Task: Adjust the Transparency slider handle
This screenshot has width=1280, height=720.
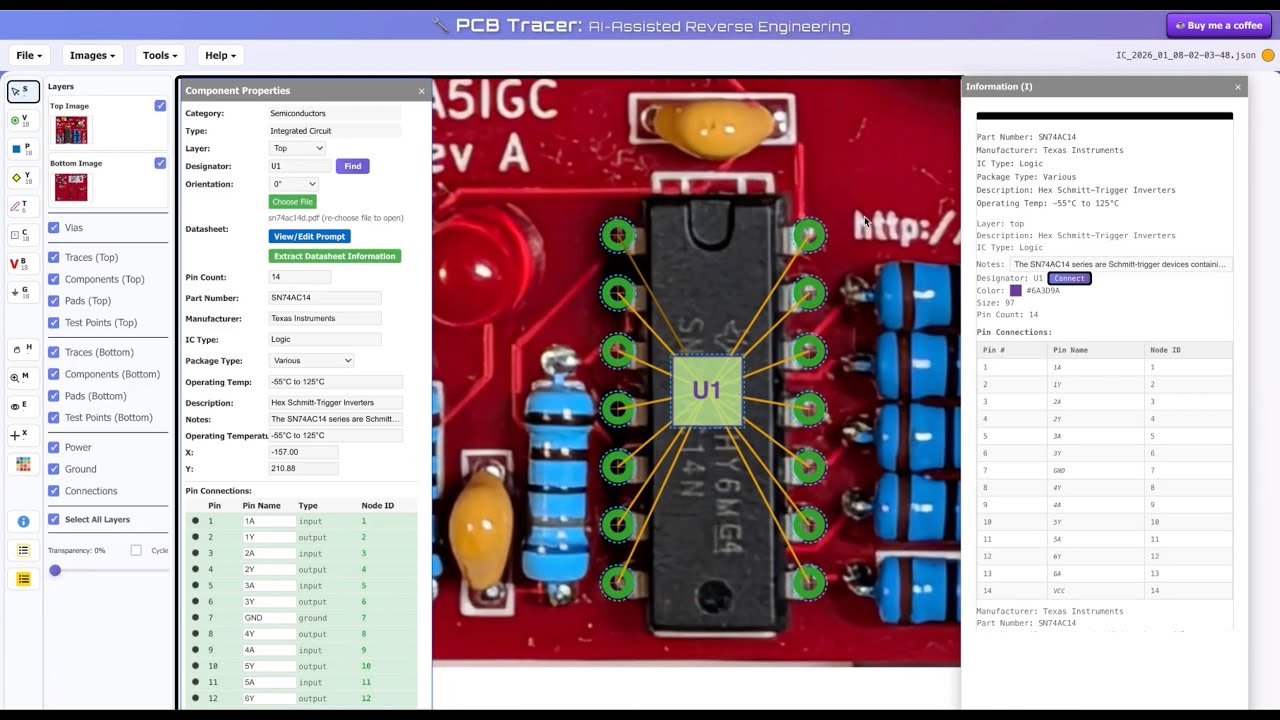Action: [x=55, y=570]
